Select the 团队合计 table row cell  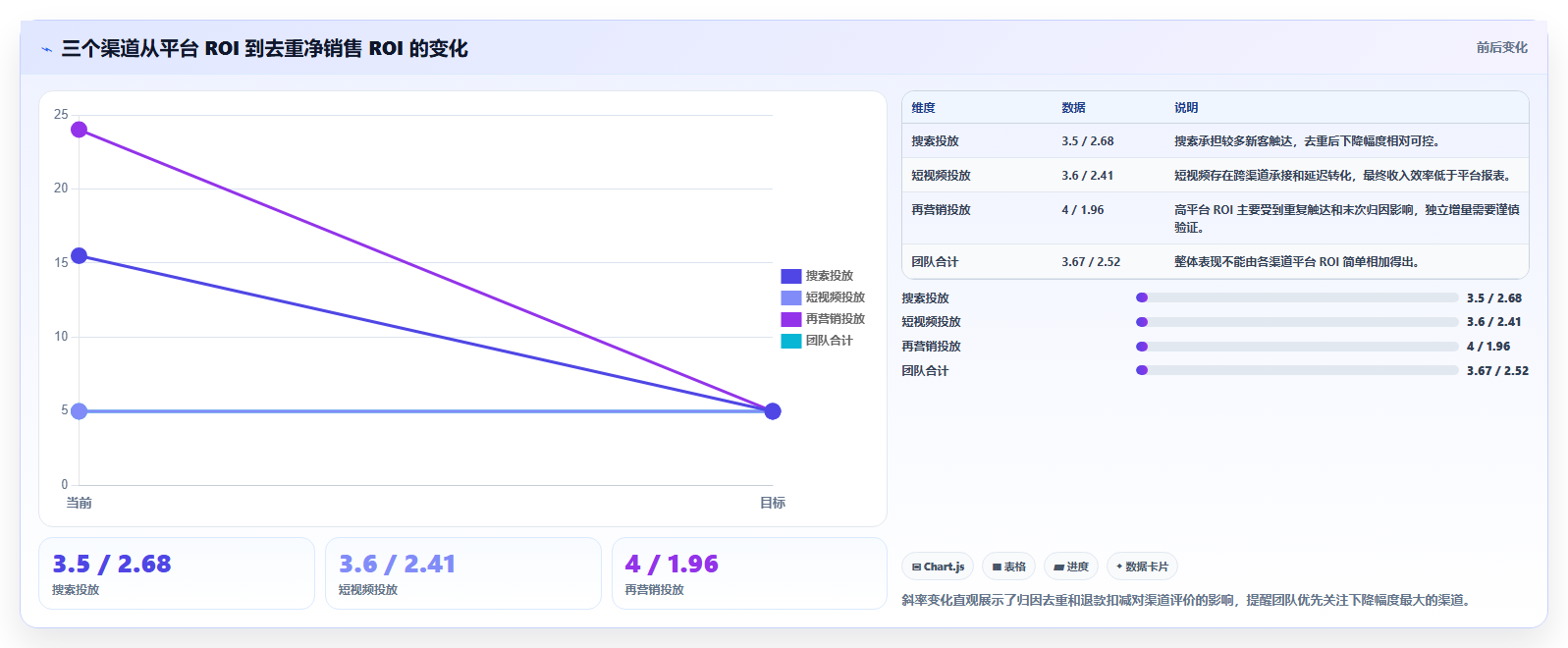pos(935,262)
